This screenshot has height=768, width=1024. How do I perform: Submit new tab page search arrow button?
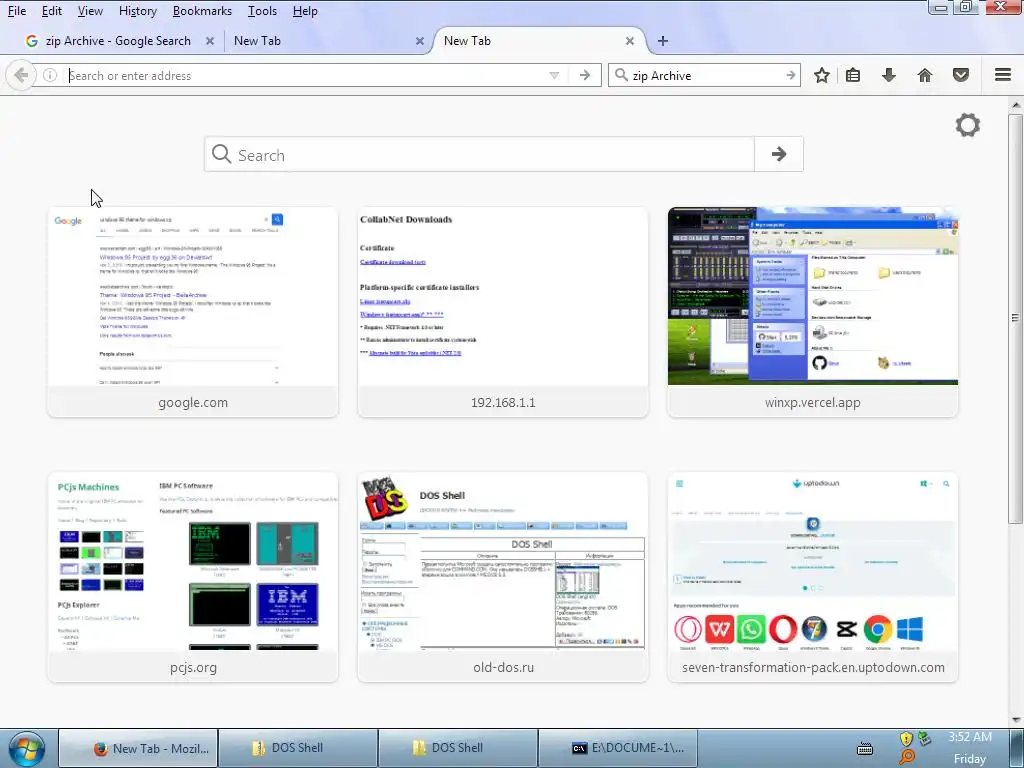[778, 155]
